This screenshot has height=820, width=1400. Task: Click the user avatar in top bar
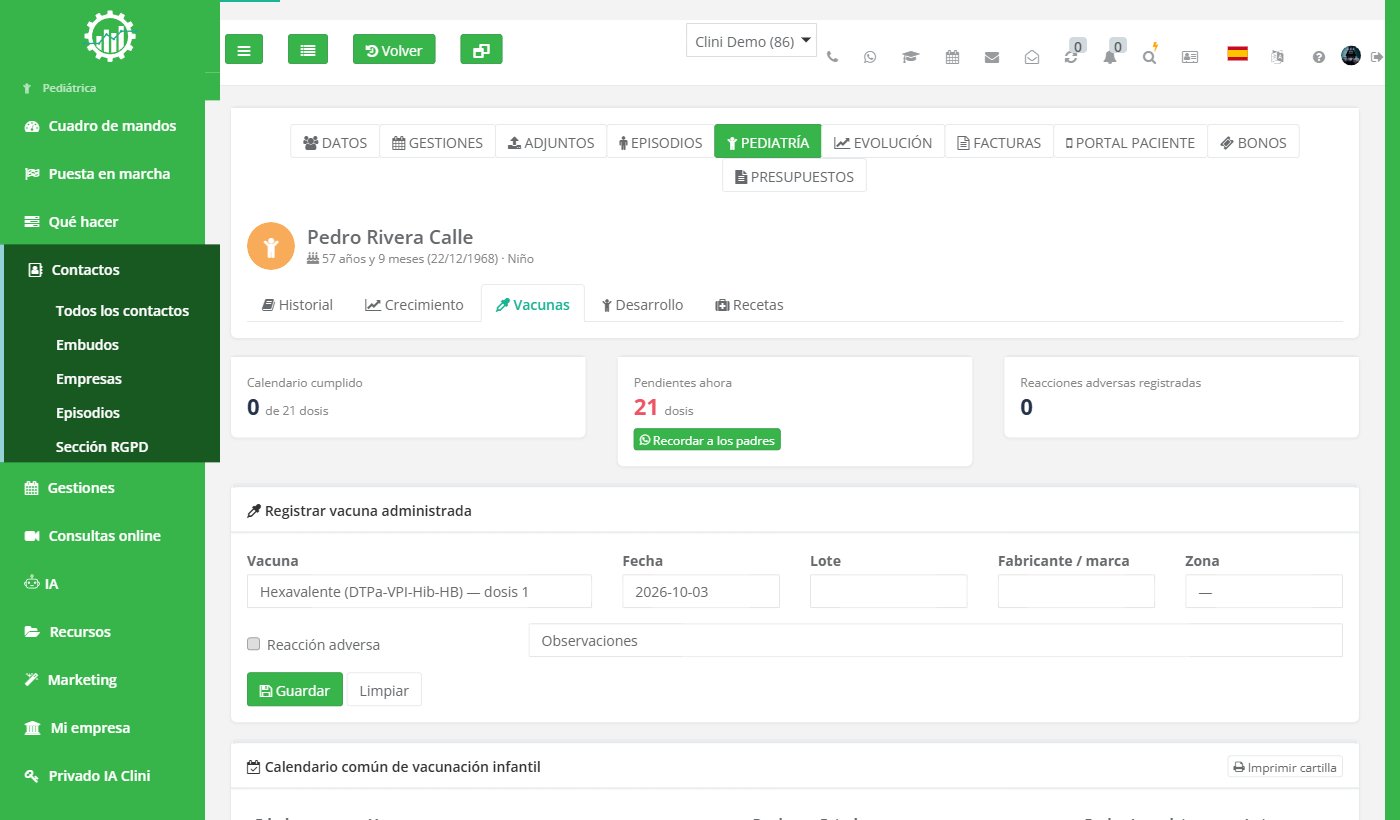tap(1351, 56)
